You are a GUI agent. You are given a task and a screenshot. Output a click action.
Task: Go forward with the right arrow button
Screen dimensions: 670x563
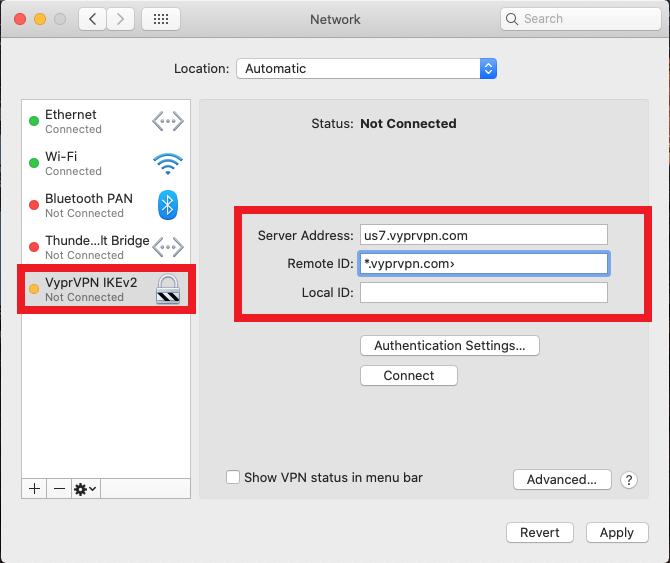pos(120,19)
